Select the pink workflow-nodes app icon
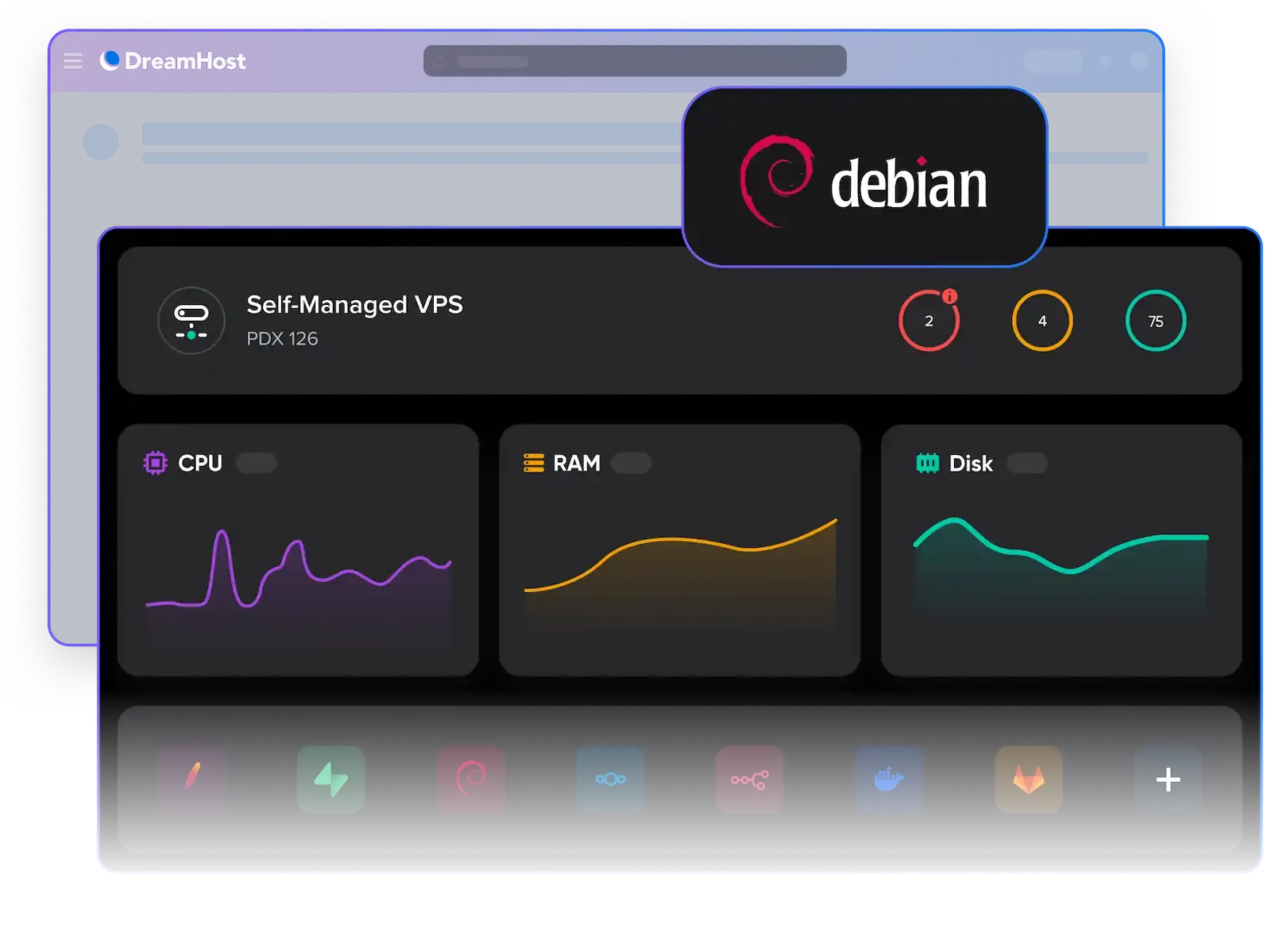The height and width of the screenshot is (952, 1271). (750, 779)
